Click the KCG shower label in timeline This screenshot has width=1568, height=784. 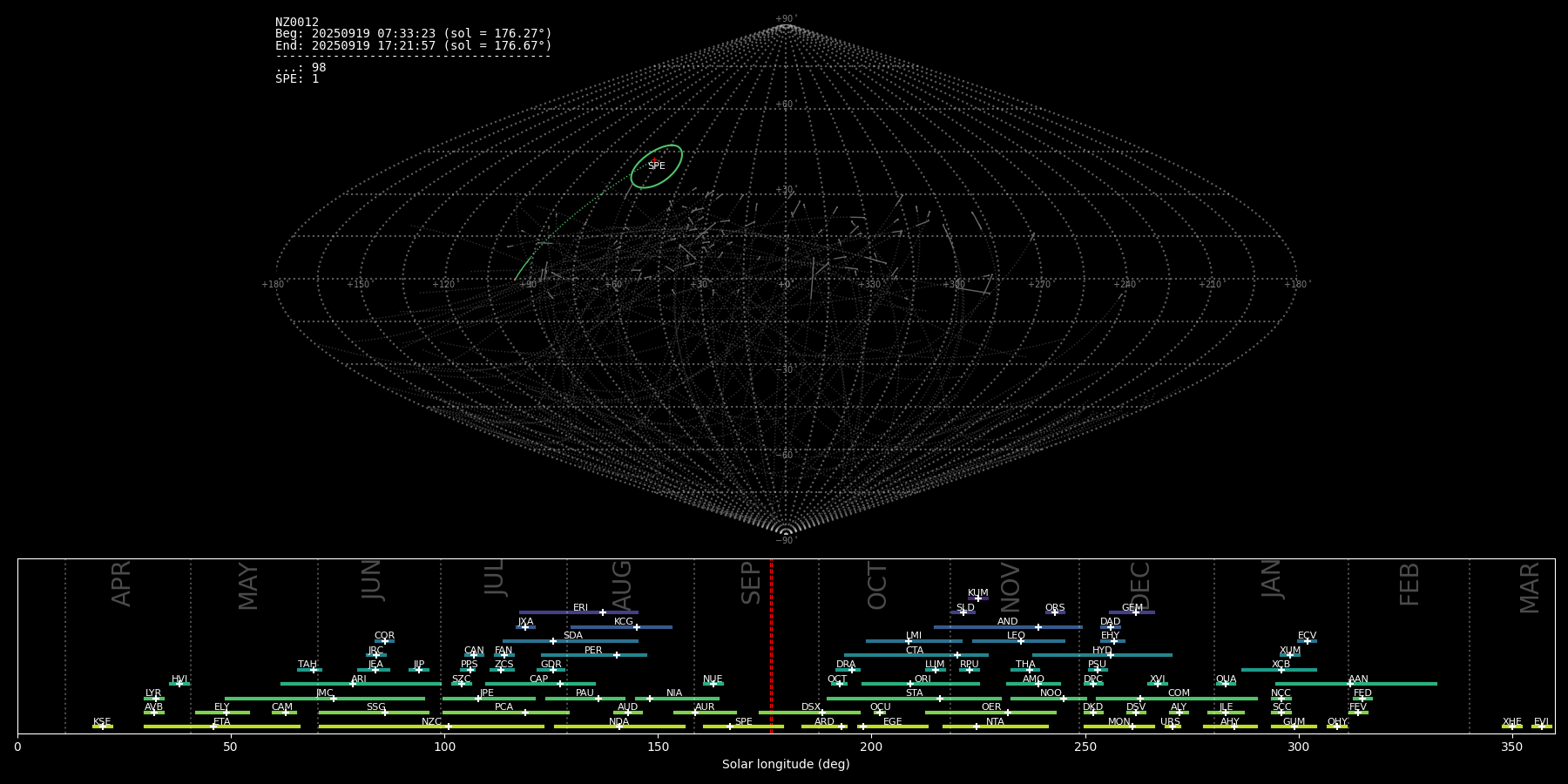click(x=624, y=621)
